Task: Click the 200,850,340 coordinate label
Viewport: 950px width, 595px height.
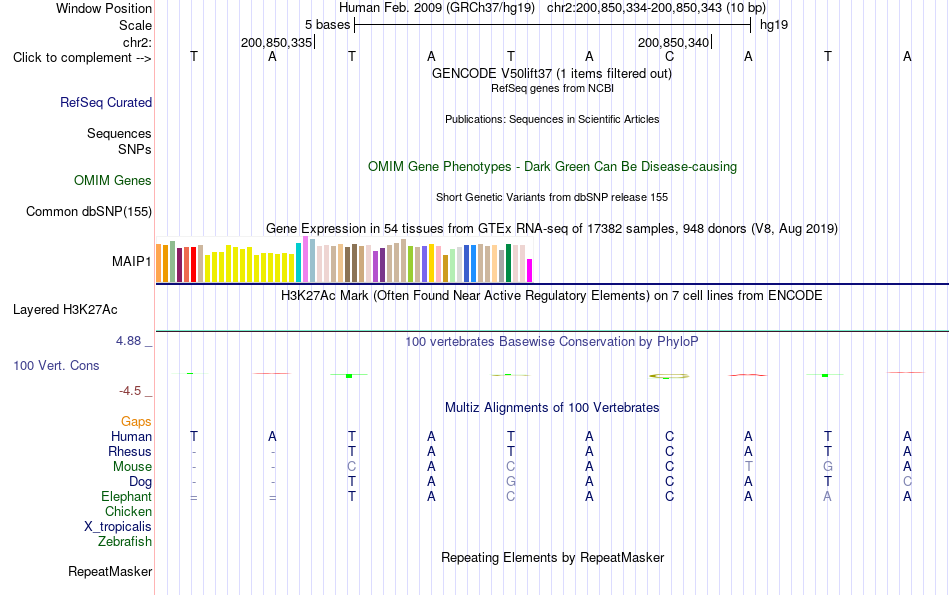Action: click(x=673, y=42)
